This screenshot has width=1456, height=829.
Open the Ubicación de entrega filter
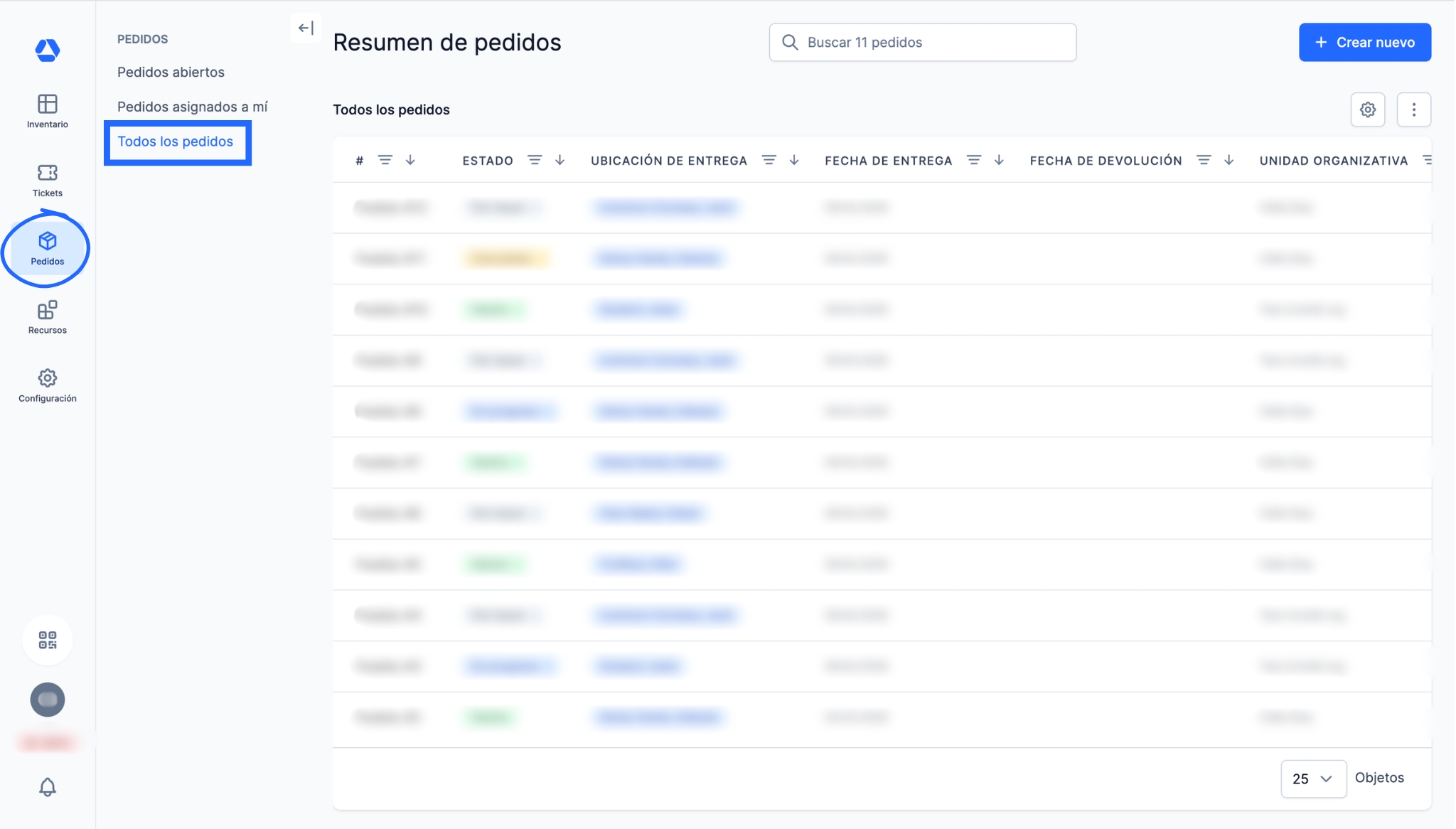(x=769, y=161)
